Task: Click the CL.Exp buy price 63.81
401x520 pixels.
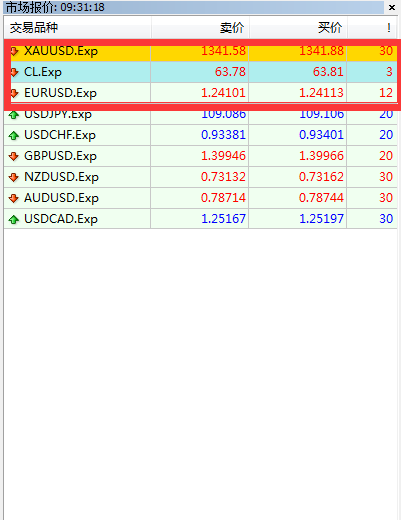Action: (328, 72)
